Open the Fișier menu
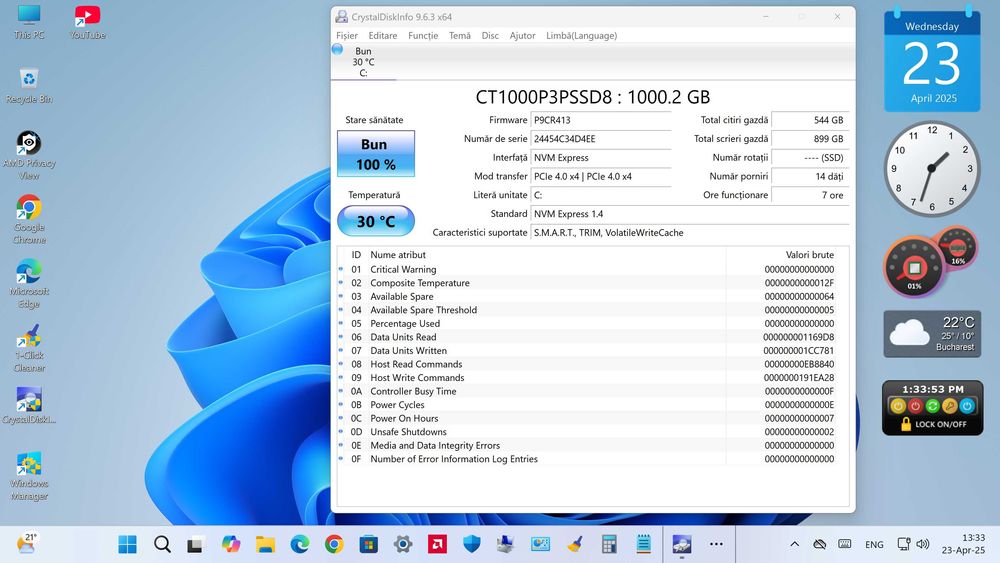This screenshot has height=563, width=1000. [x=346, y=35]
